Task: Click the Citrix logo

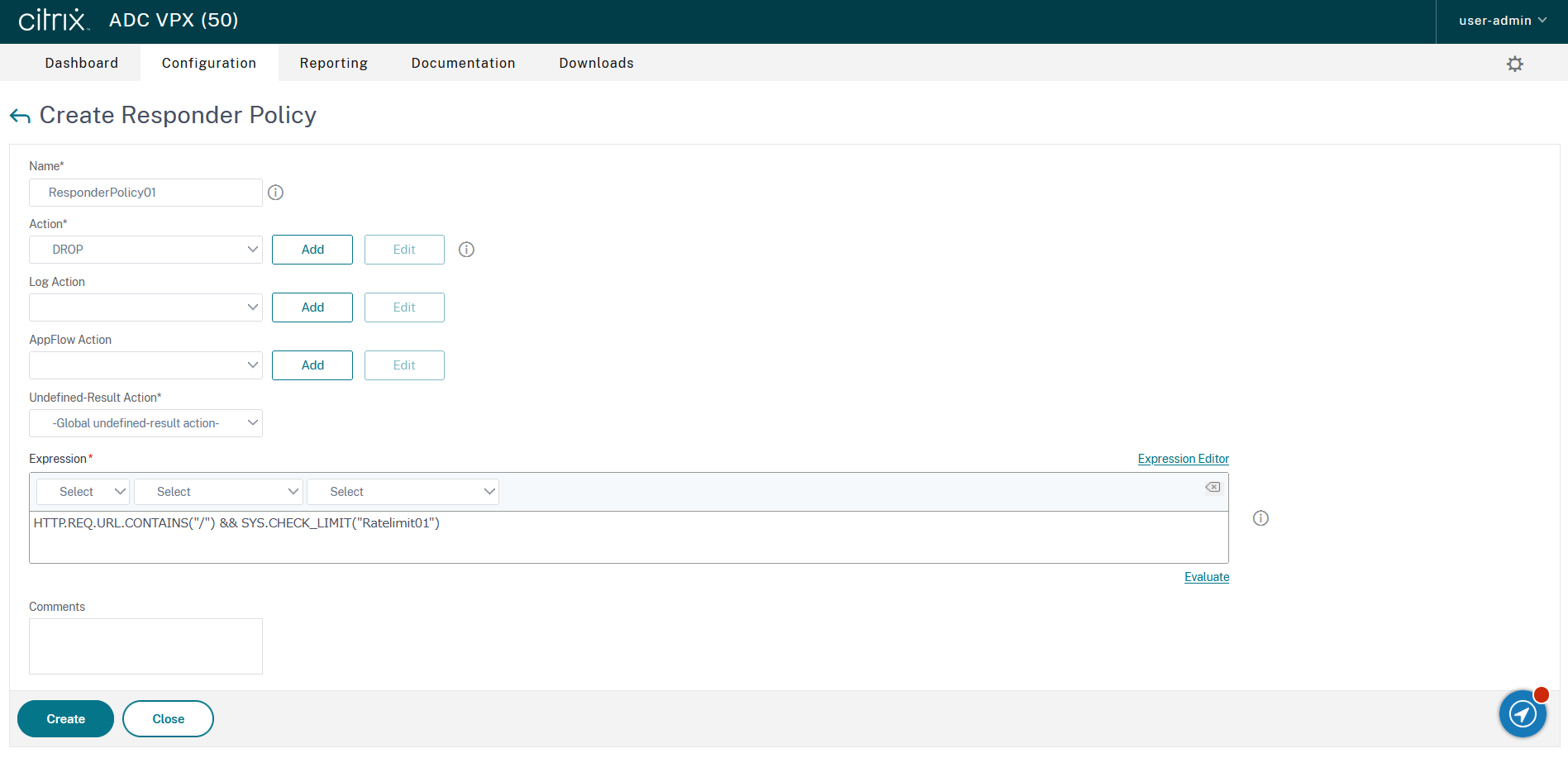Action: (x=54, y=20)
